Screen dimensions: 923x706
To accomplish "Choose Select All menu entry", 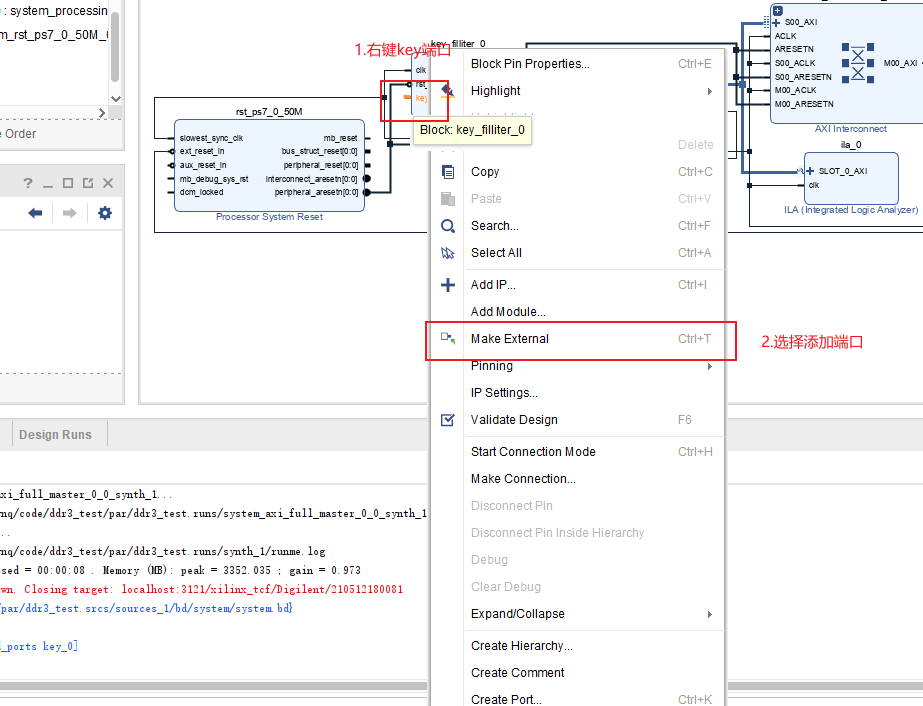I will (577, 253).
